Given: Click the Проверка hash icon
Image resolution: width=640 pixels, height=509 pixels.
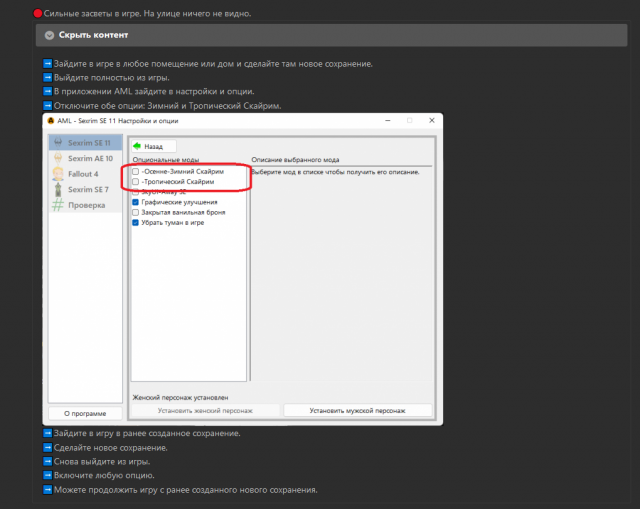Looking at the screenshot, I should click(x=59, y=204).
